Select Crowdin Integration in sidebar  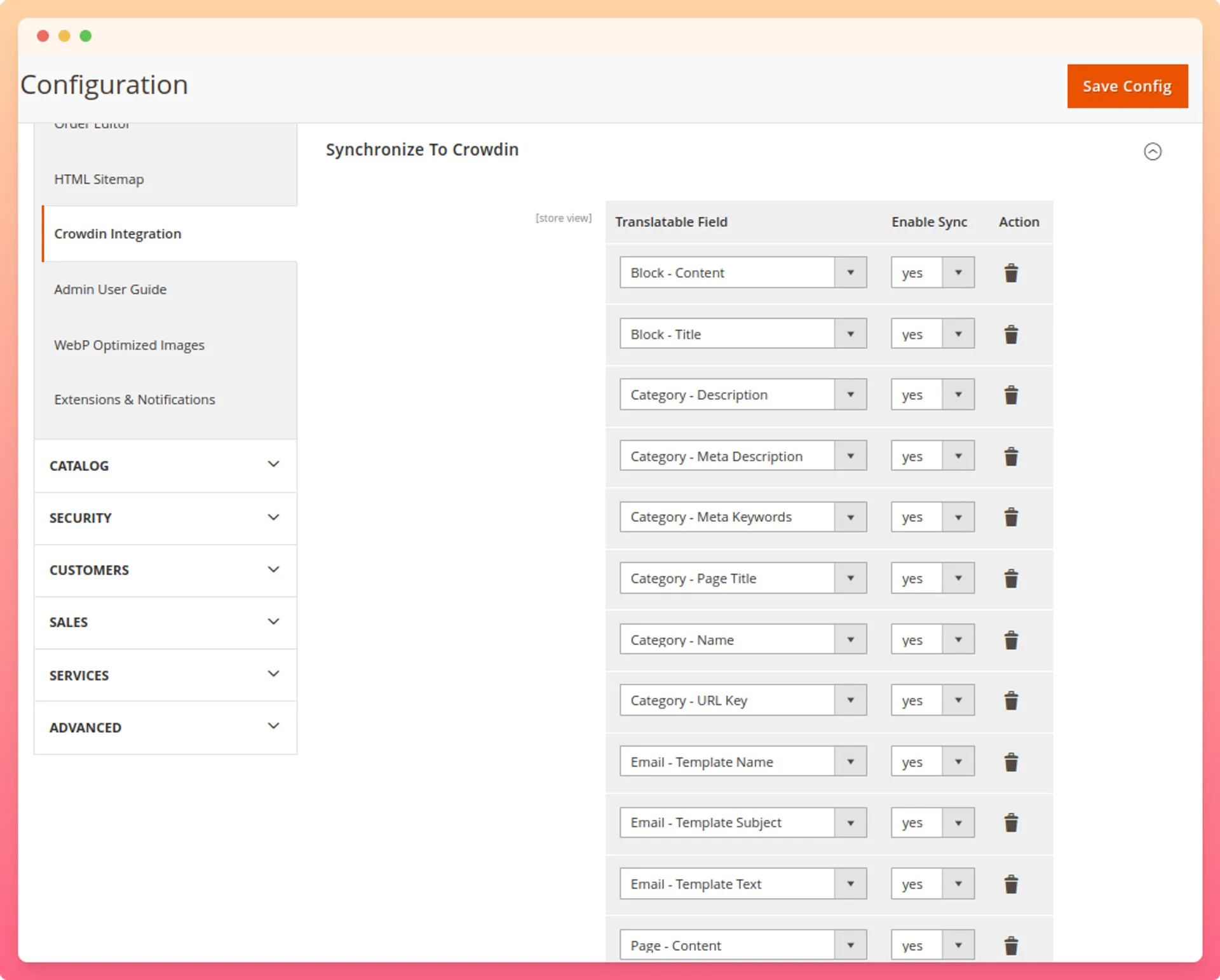click(118, 234)
